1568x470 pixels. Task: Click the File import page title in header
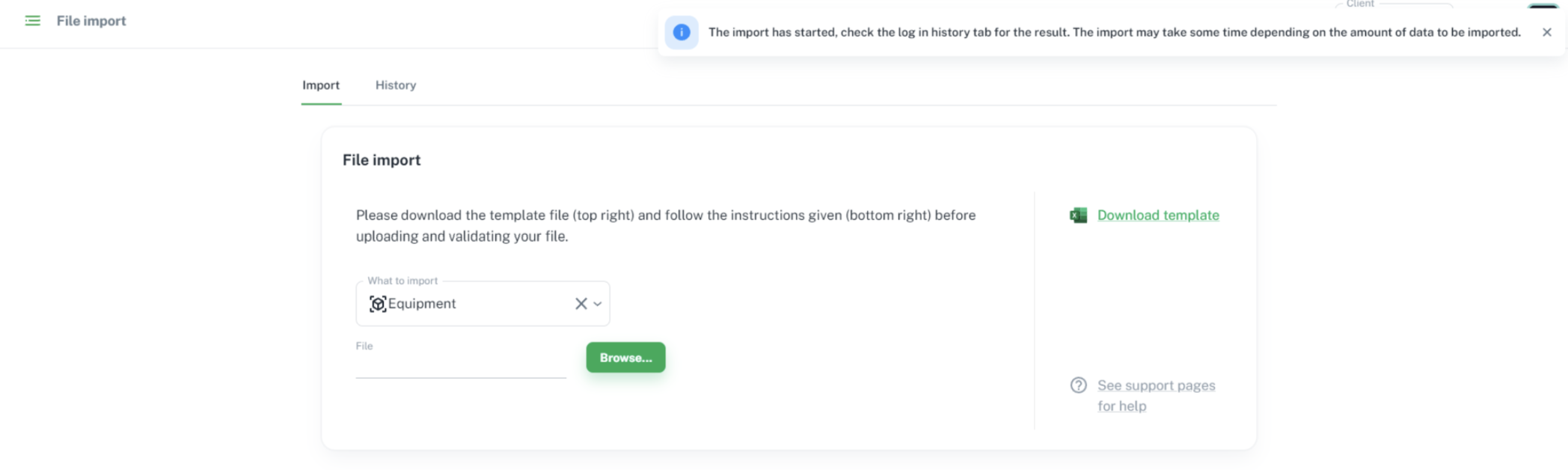coord(91,21)
